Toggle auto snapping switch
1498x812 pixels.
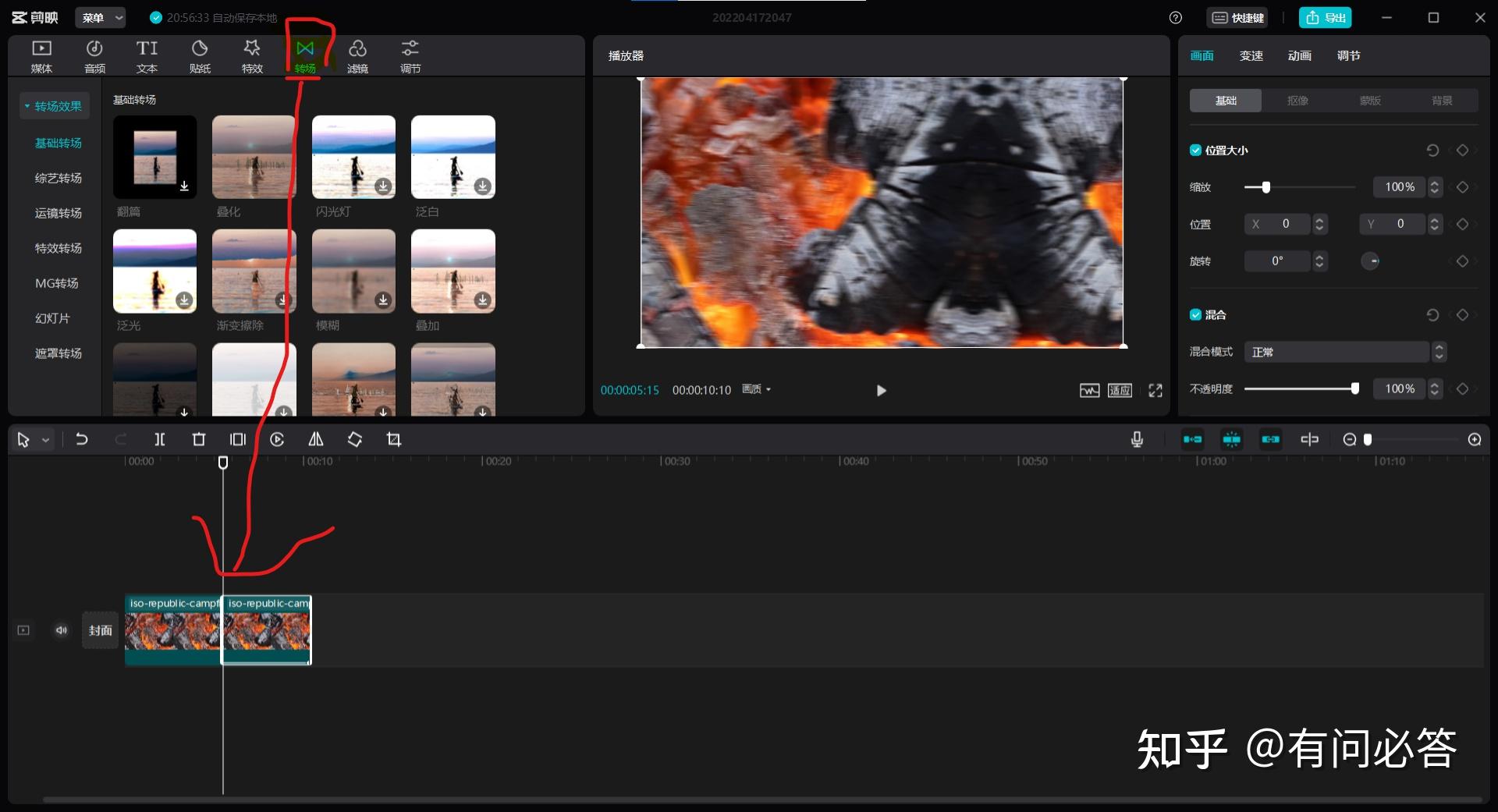coord(1231,439)
